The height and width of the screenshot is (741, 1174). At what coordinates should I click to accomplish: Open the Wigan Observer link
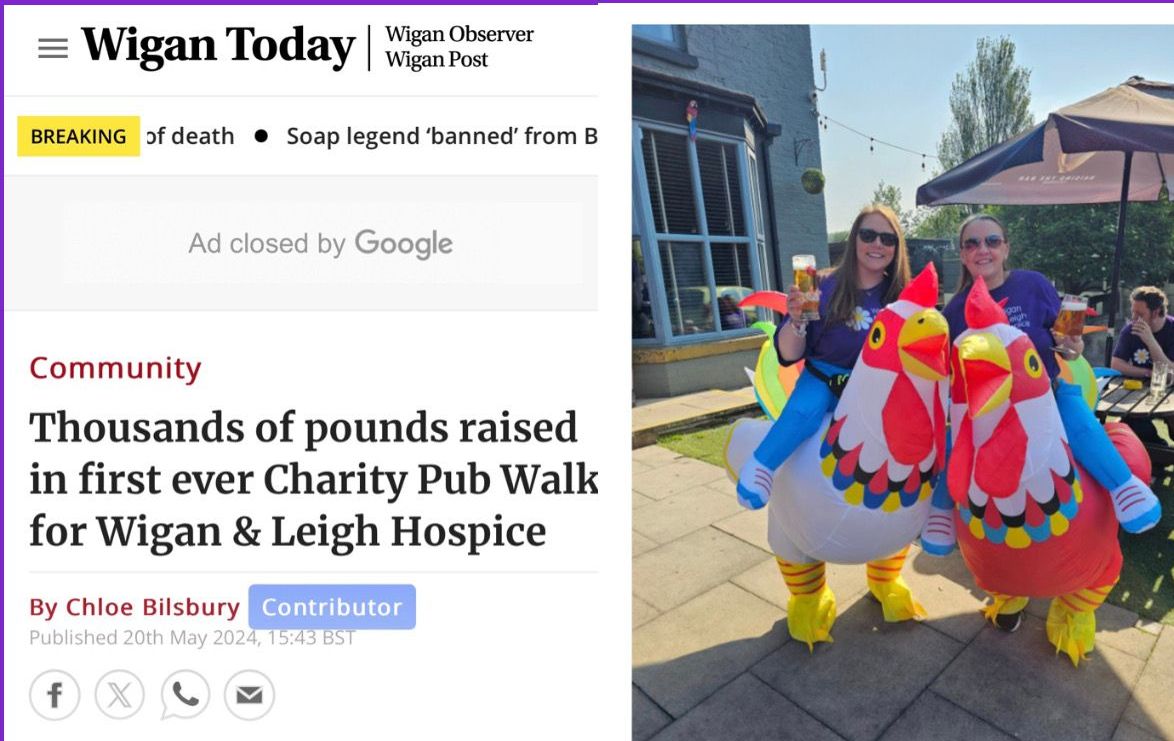click(x=459, y=34)
